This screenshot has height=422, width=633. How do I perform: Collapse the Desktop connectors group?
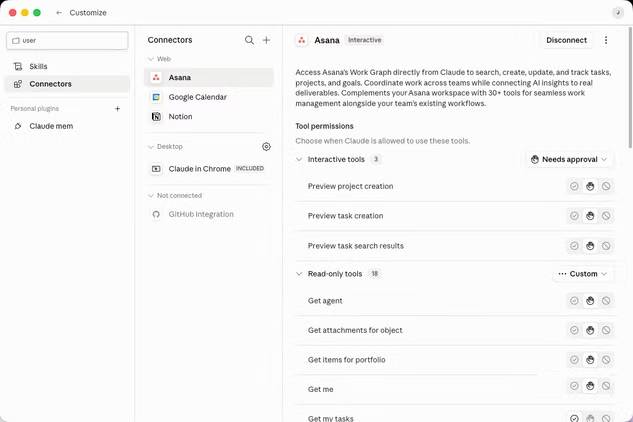click(x=151, y=147)
